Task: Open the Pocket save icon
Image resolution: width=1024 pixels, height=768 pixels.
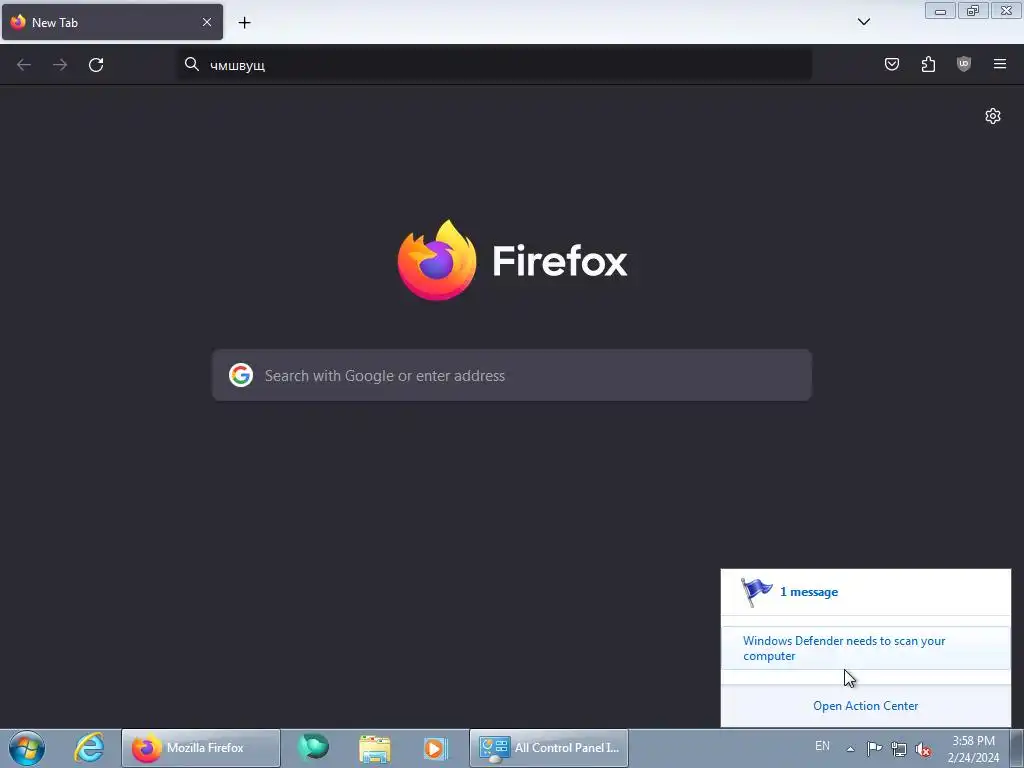Action: click(892, 64)
